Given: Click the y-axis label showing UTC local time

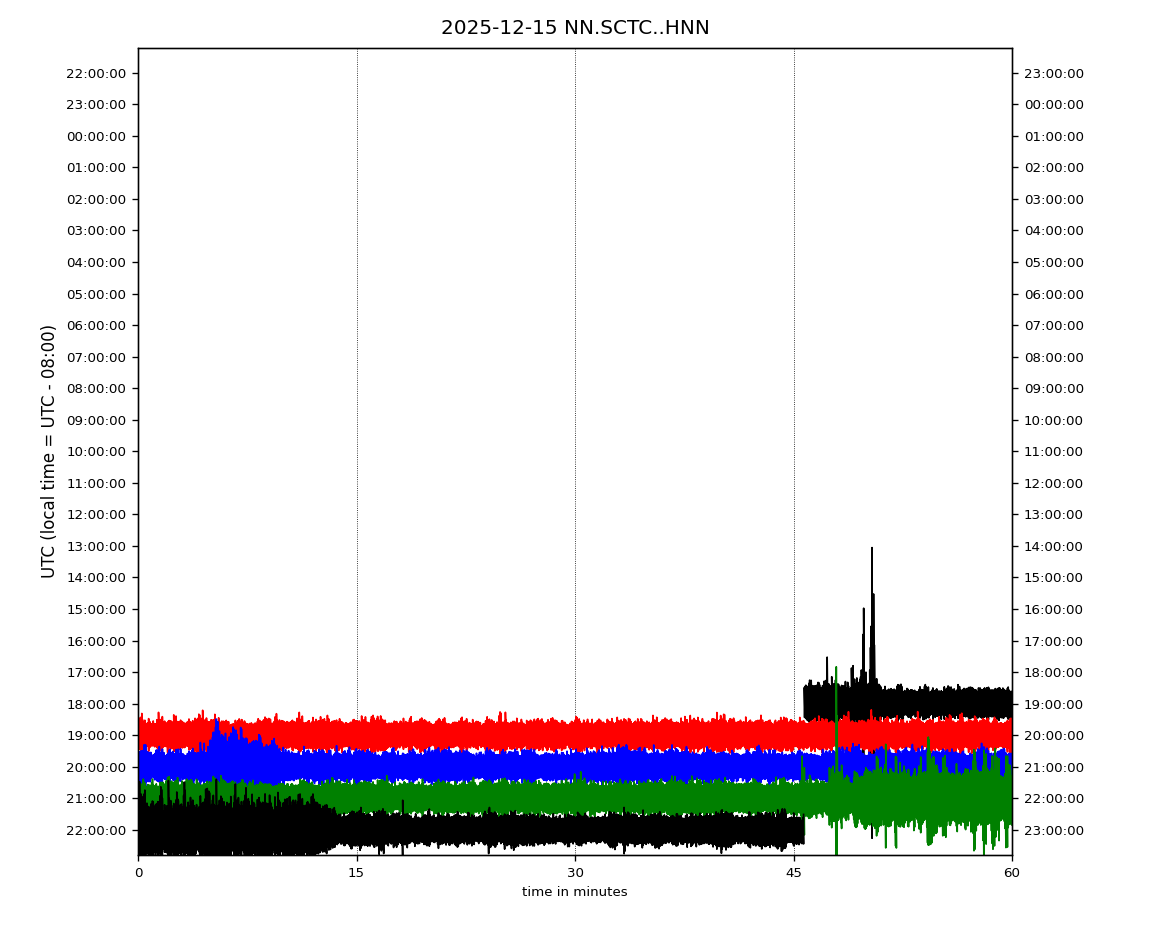Looking at the screenshot, I should (x=49, y=451).
